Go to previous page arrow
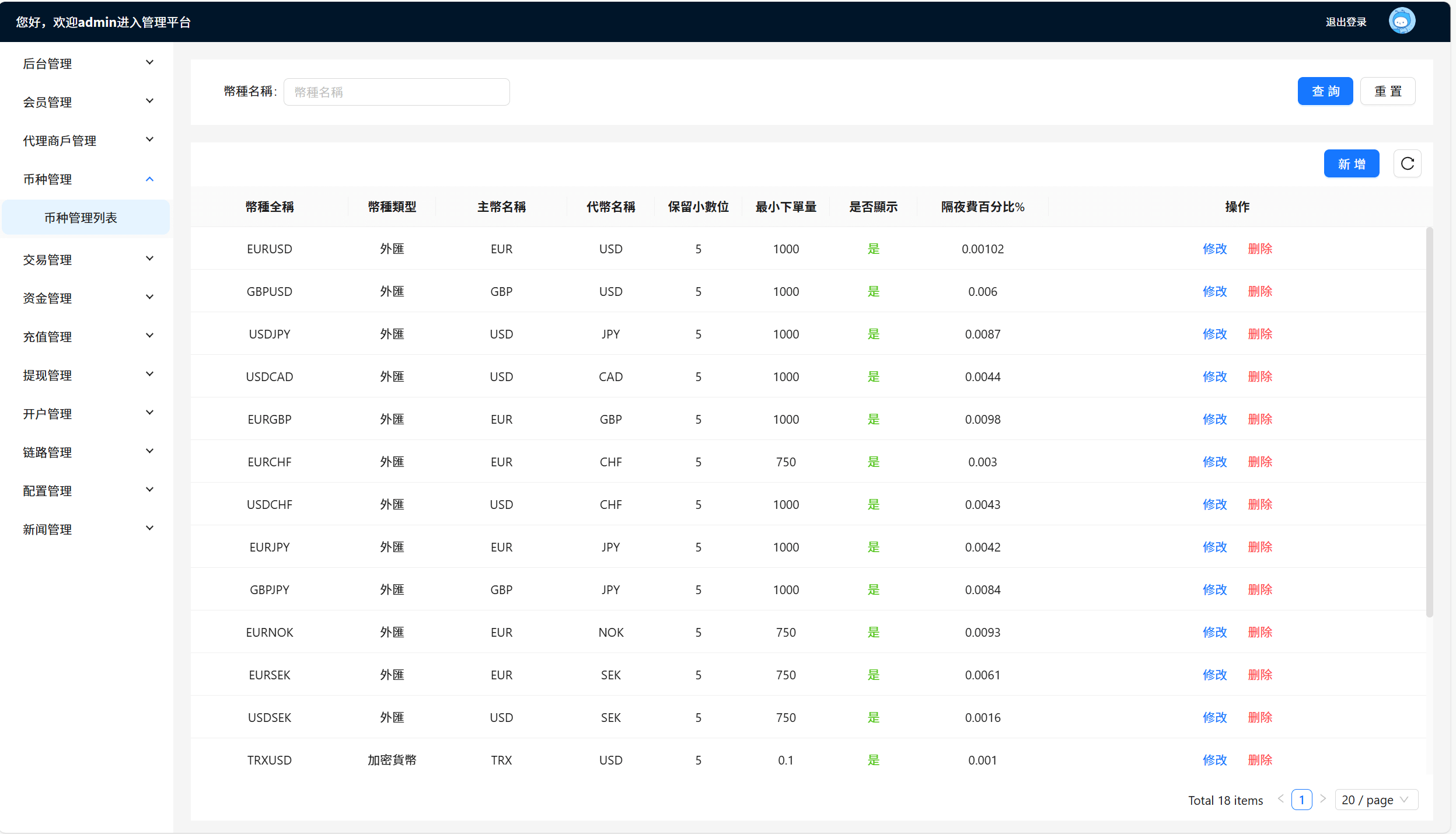Viewport: 1456px width, 834px height. pyautogui.click(x=1280, y=799)
